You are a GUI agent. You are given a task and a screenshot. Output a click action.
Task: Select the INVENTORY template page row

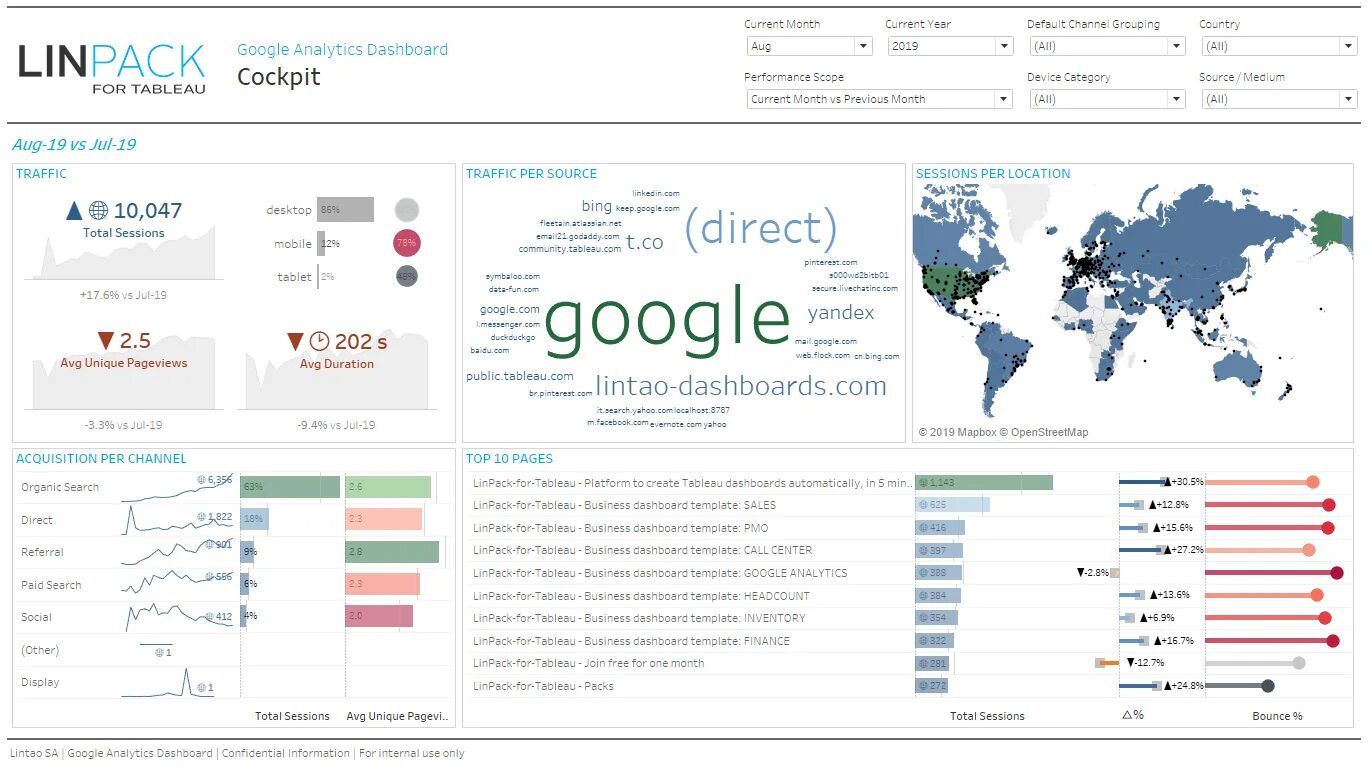pos(639,618)
